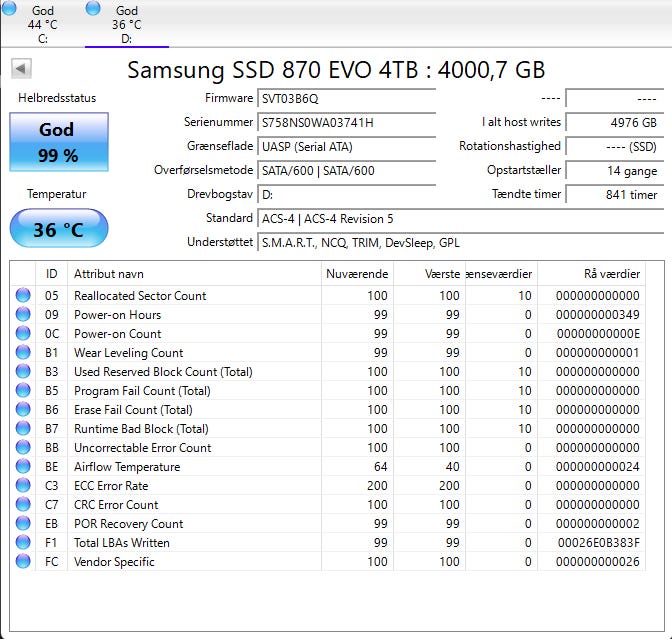Click raw value 000000000026 for Vendor Specific
Image resolution: width=672 pixels, height=639 pixels.
[598, 562]
